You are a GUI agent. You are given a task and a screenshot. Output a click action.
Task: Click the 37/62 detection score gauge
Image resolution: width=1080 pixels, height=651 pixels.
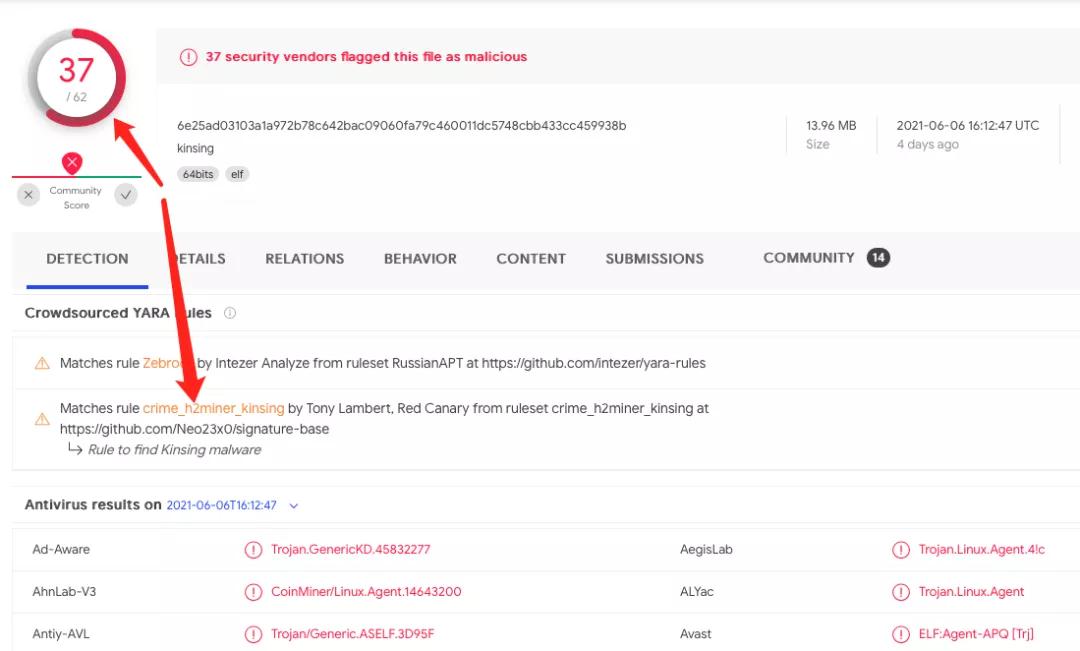tap(76, 78)
